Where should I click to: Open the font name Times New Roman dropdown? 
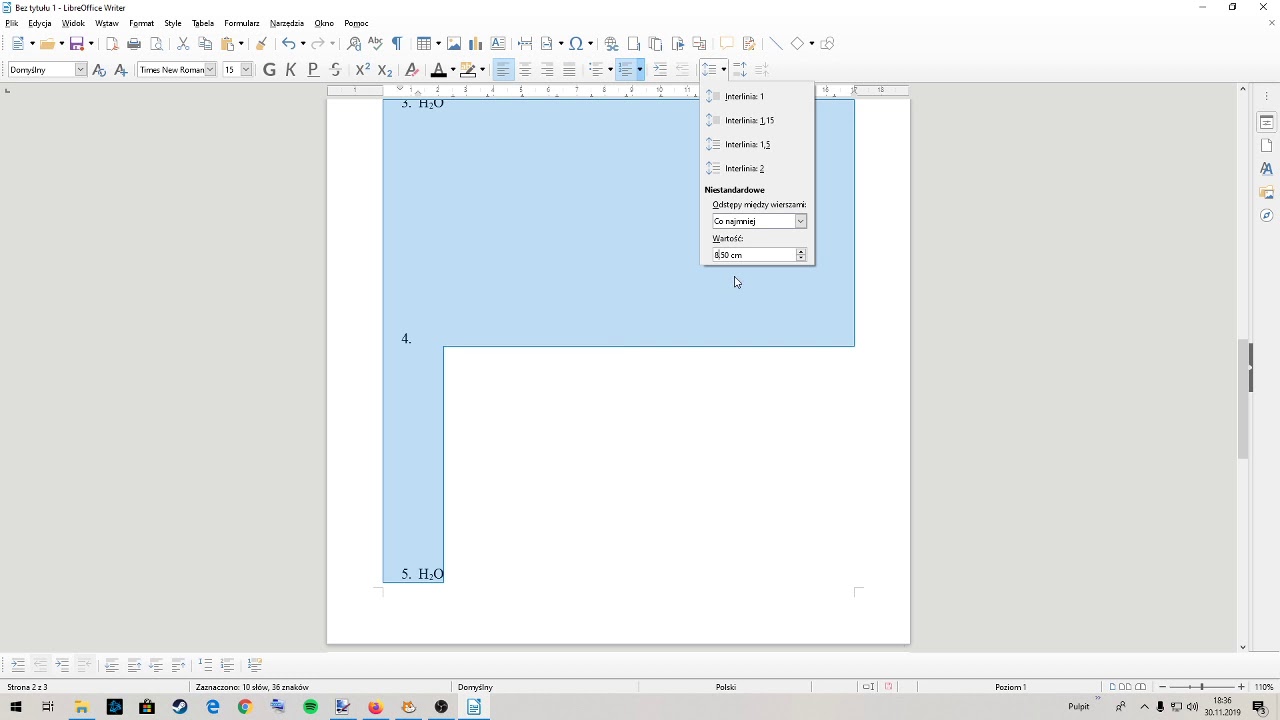click(x=210, y=69)
